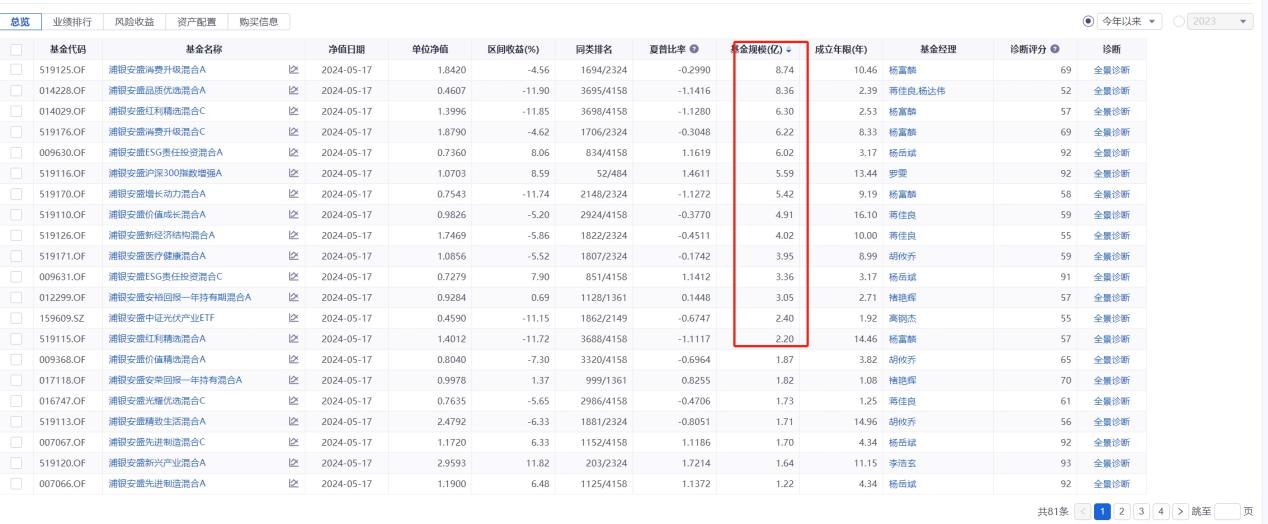Check the box for fund 519125.OF
The height and width of the screenshot is (524, 1268).
(16, 69)
